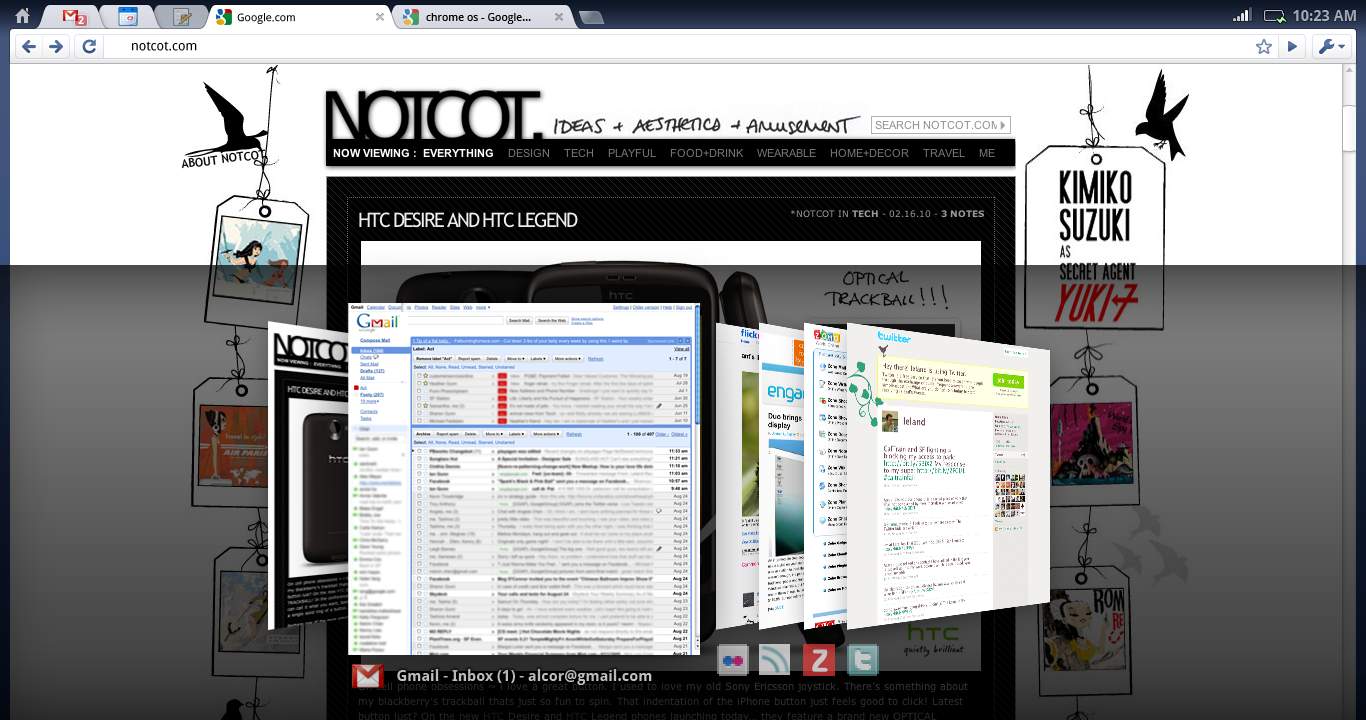Open the HTC DESIRE AND HTC LEGEND post title
Screen dimensions: 1366x720
[x=468, y=220]
